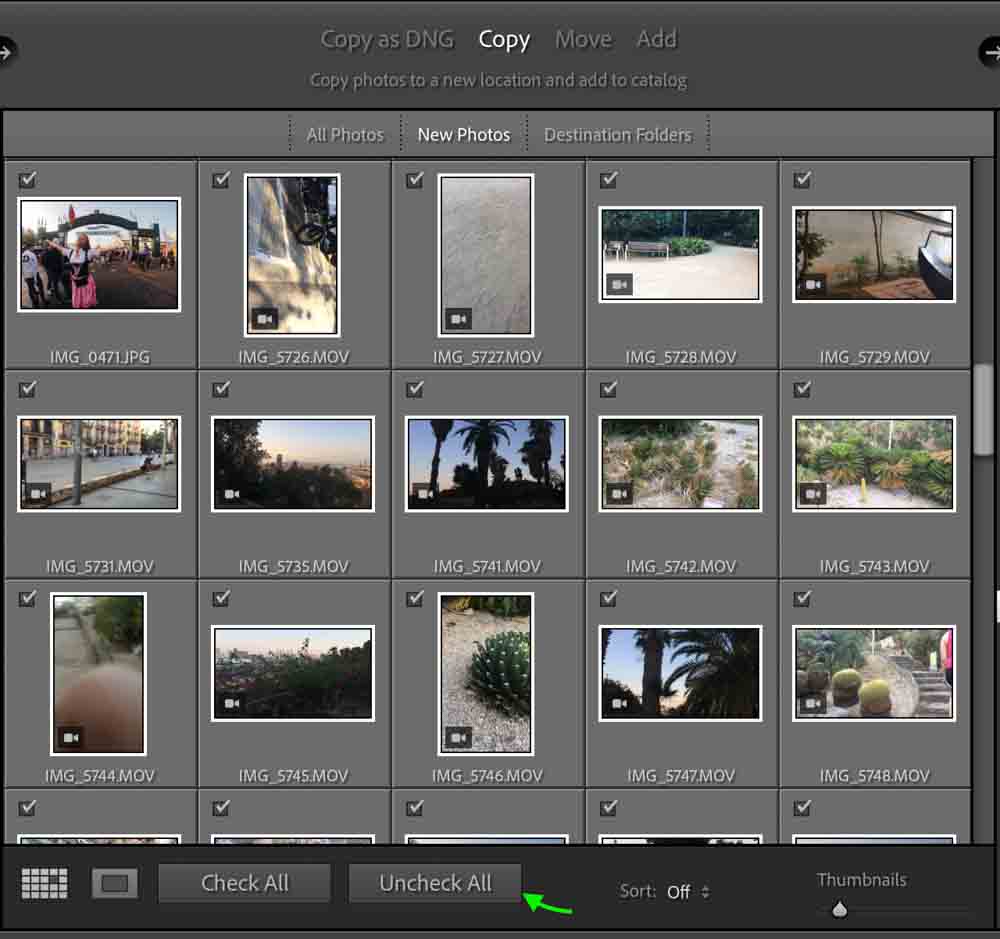Image resolution: width=1000 pixels, height=939 pixels.
Task: Uncheck IMG_5741.MOV import checkbox
Action: pos(415,388)
